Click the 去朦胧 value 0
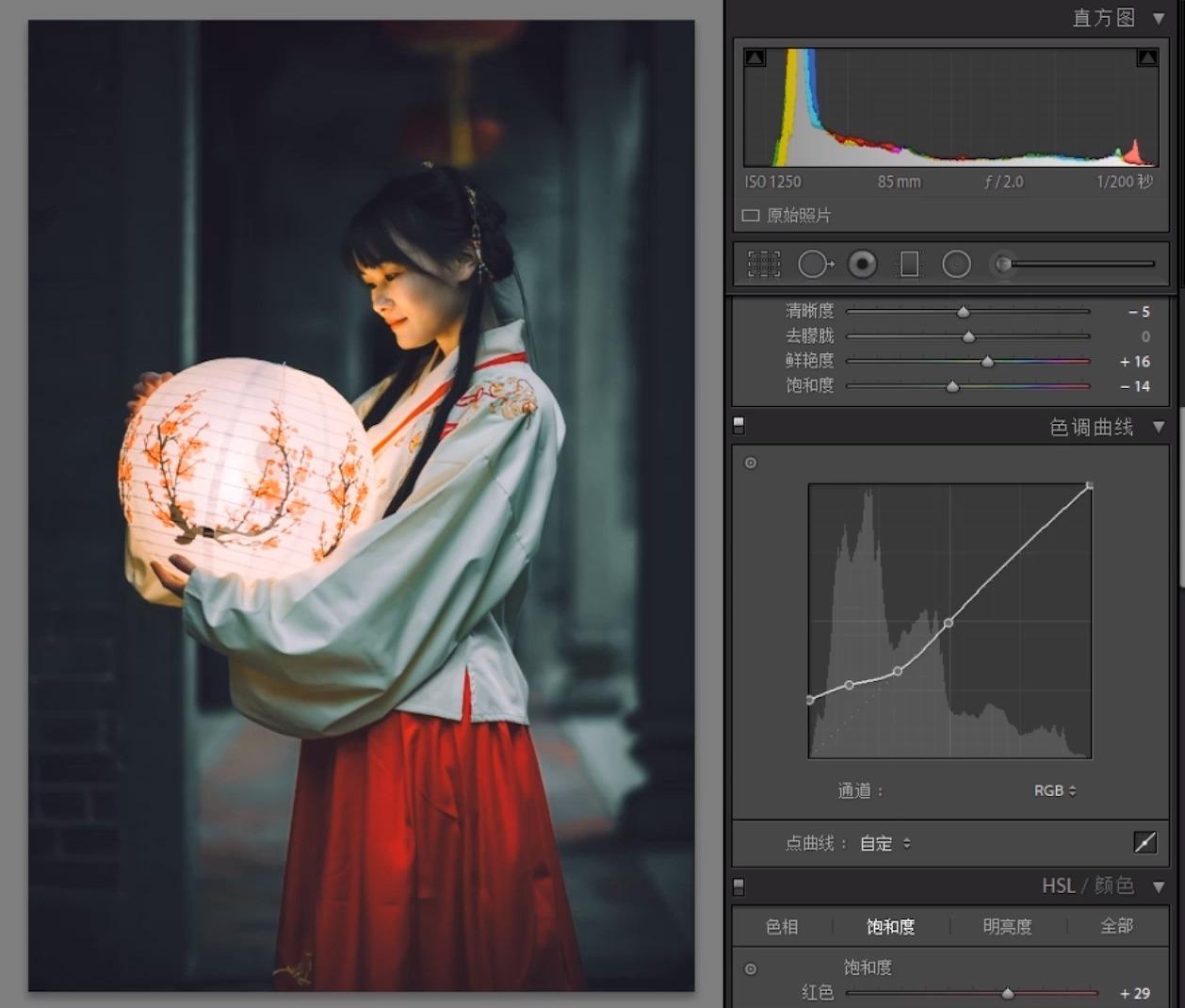Image resolution: width=1185 pixels, height=1008 pixels. 1145,336
